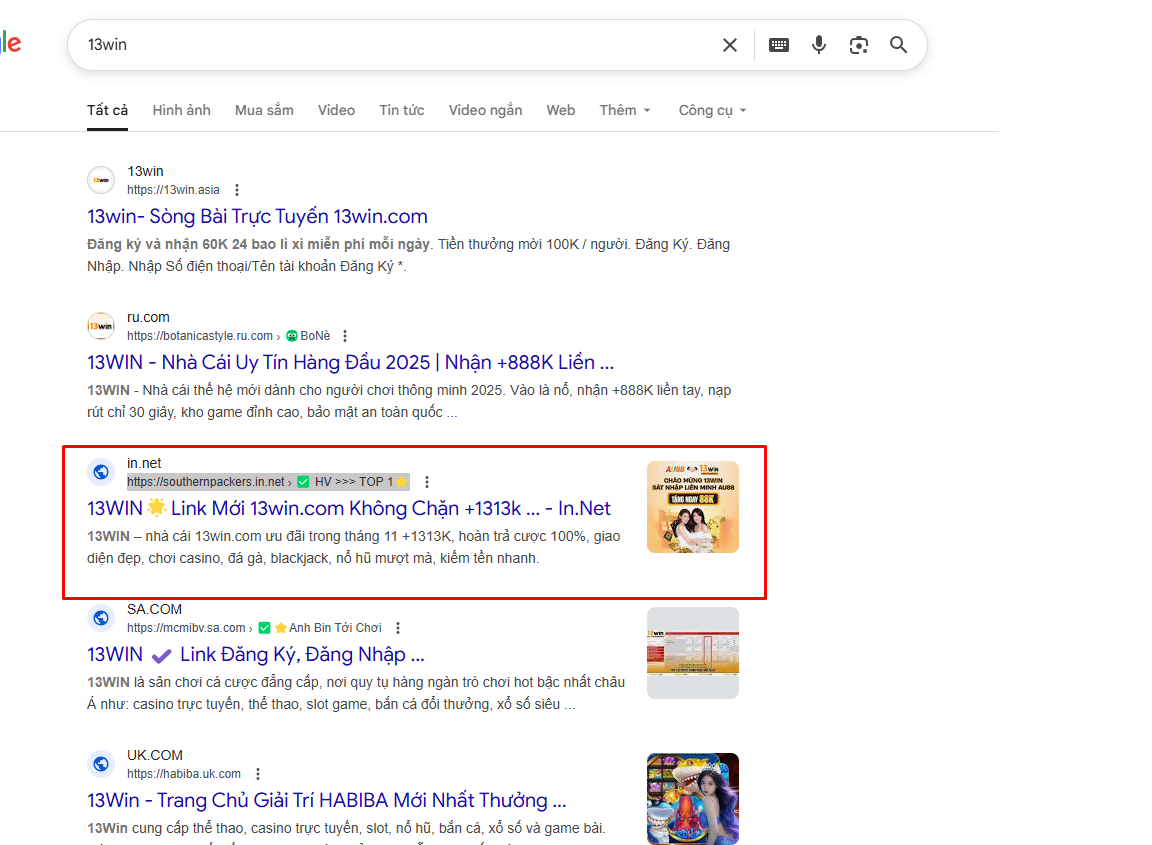Image resolution: width=1152 pixels, height=845 pixels.
Task: Switch to the Tin tức tab
Action: click(x=401, y=110)
